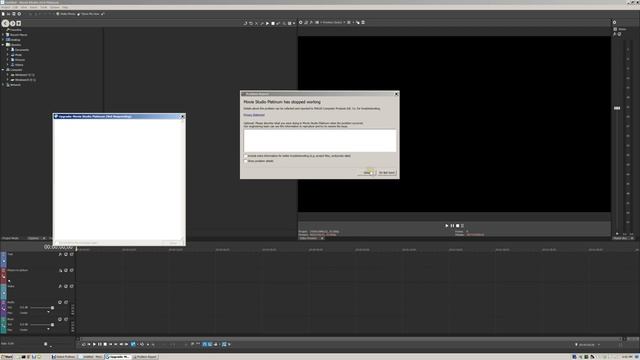Click Play in the timeline transport bar
640x360 pixels.
pyautogui.click(x=94, y=344)
